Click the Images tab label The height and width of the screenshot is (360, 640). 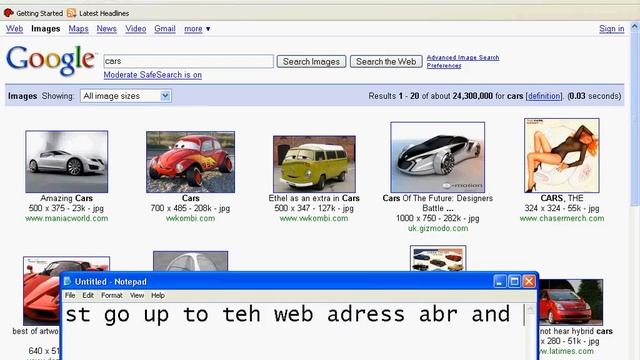click(x=46, y=29)
